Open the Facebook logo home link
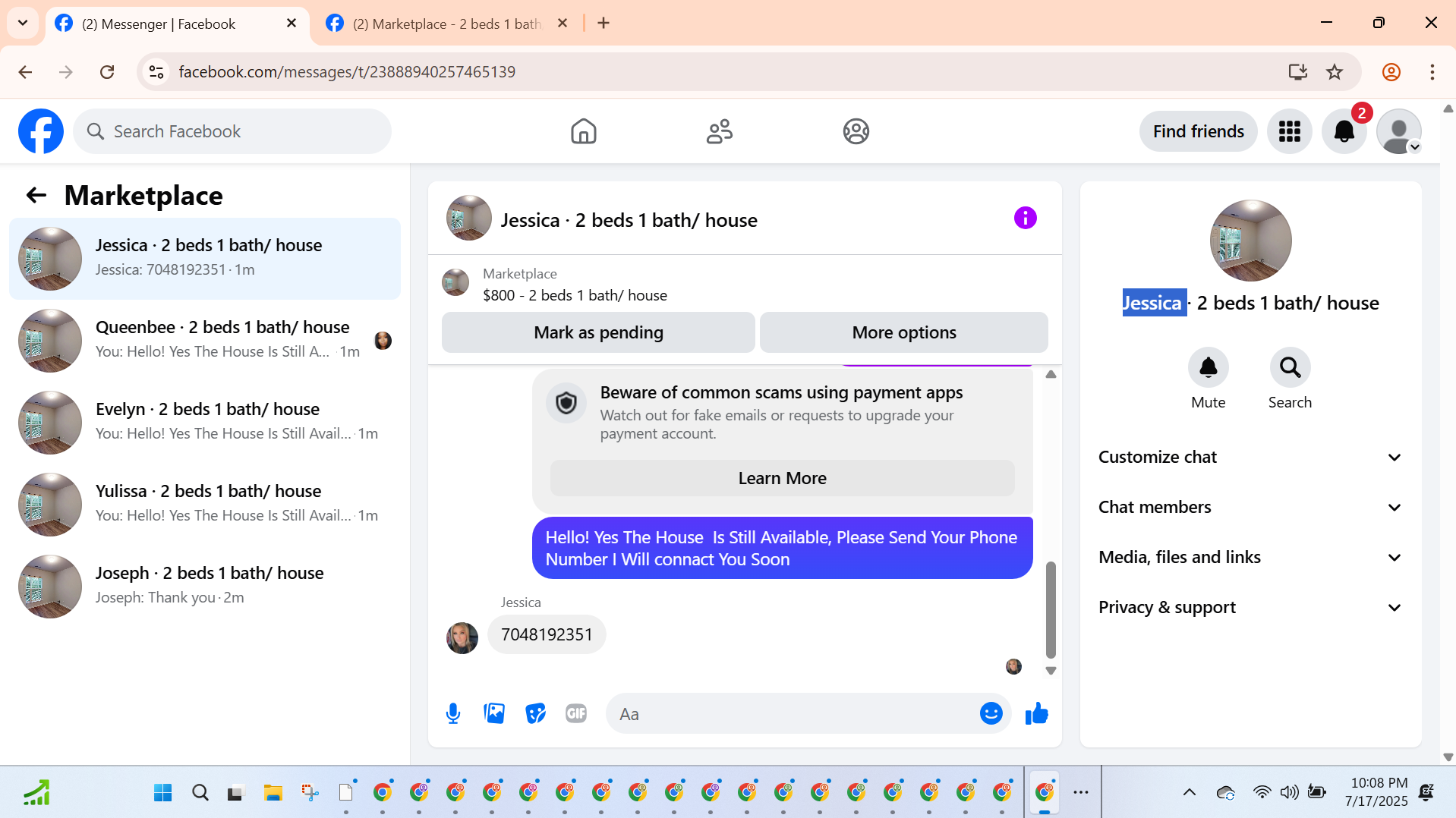1456x818 pixels. (41, 131)
